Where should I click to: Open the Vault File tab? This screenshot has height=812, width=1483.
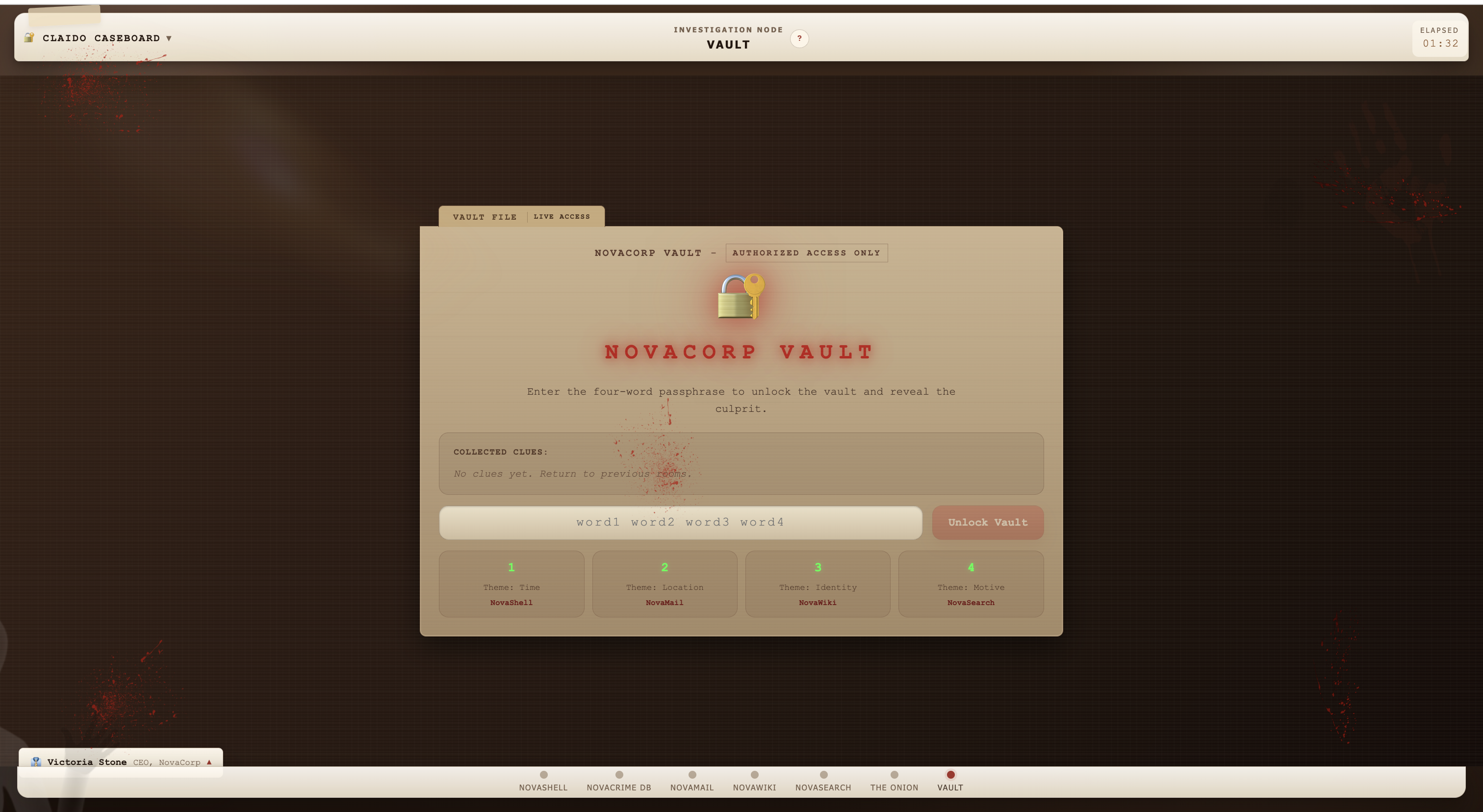pos(484,217)
